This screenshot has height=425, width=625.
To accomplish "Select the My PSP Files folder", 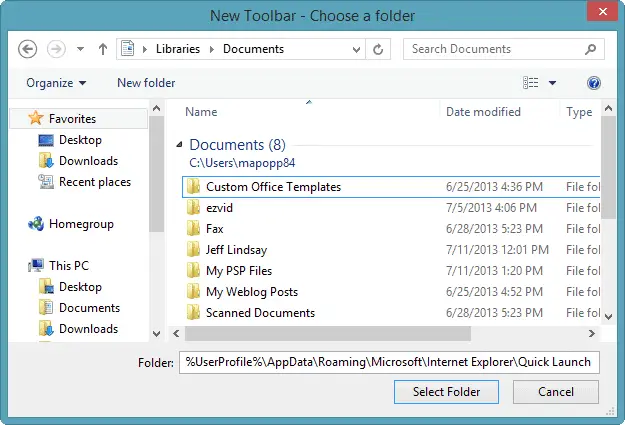I will (391, 271).
